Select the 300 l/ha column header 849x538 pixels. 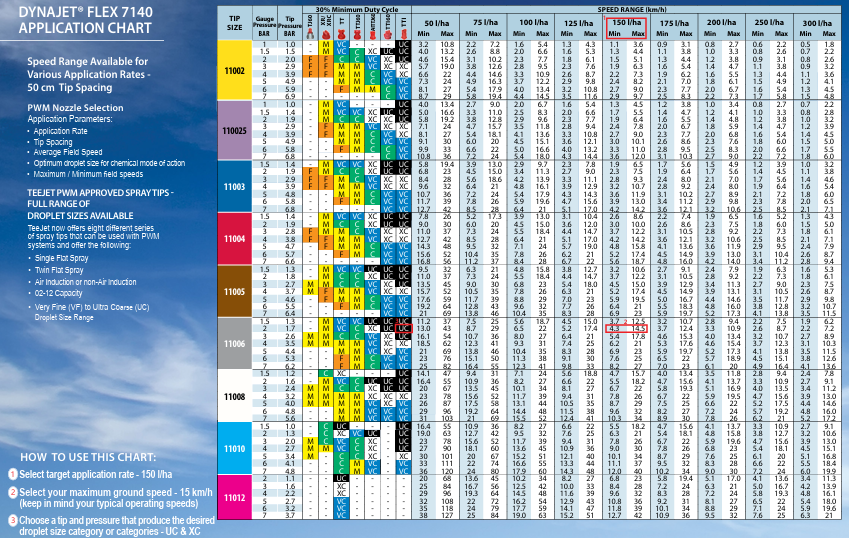tap(817, 23)
